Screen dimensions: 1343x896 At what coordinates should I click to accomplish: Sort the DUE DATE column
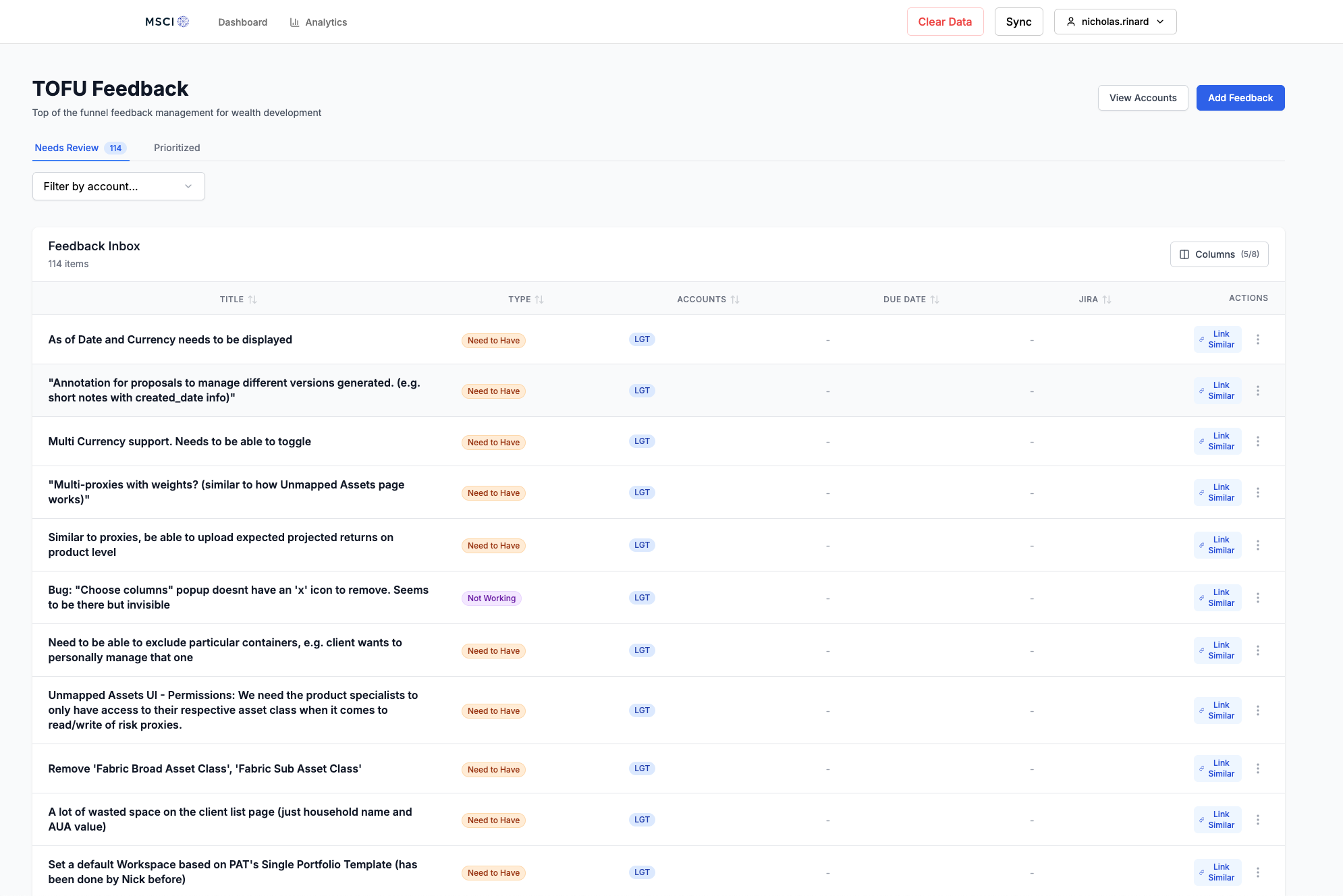click(935, 299)
